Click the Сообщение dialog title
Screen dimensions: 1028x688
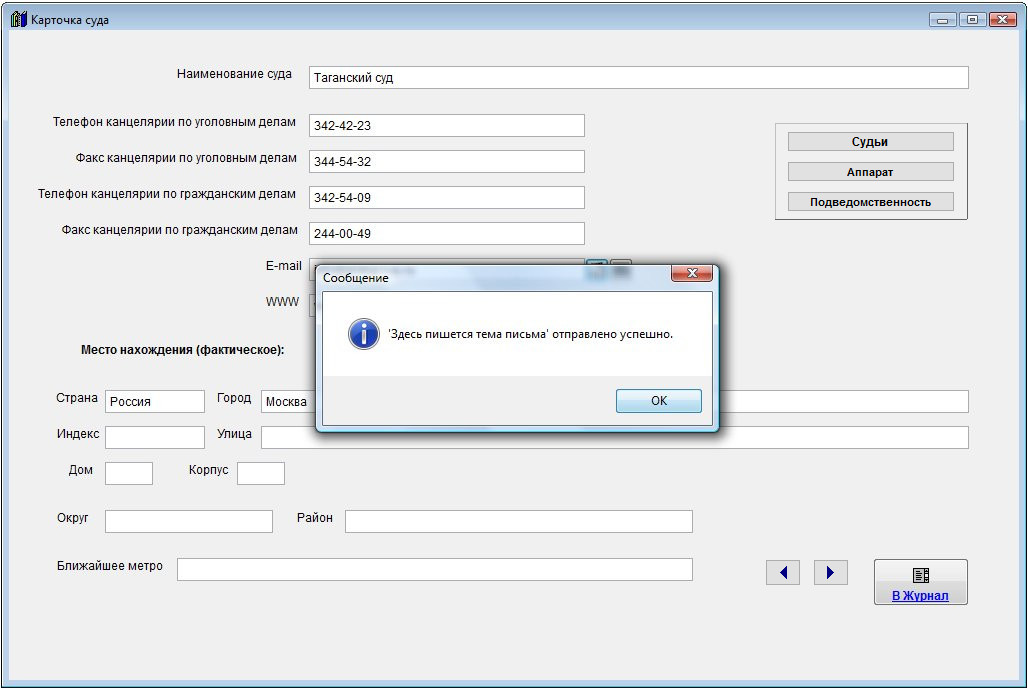click(x=355, y=278)
